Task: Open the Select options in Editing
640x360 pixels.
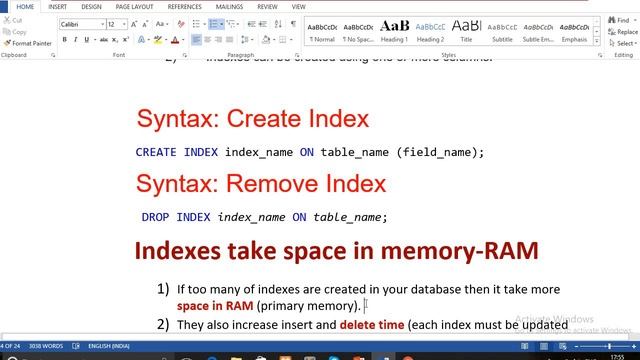Action: coord(622,43)
